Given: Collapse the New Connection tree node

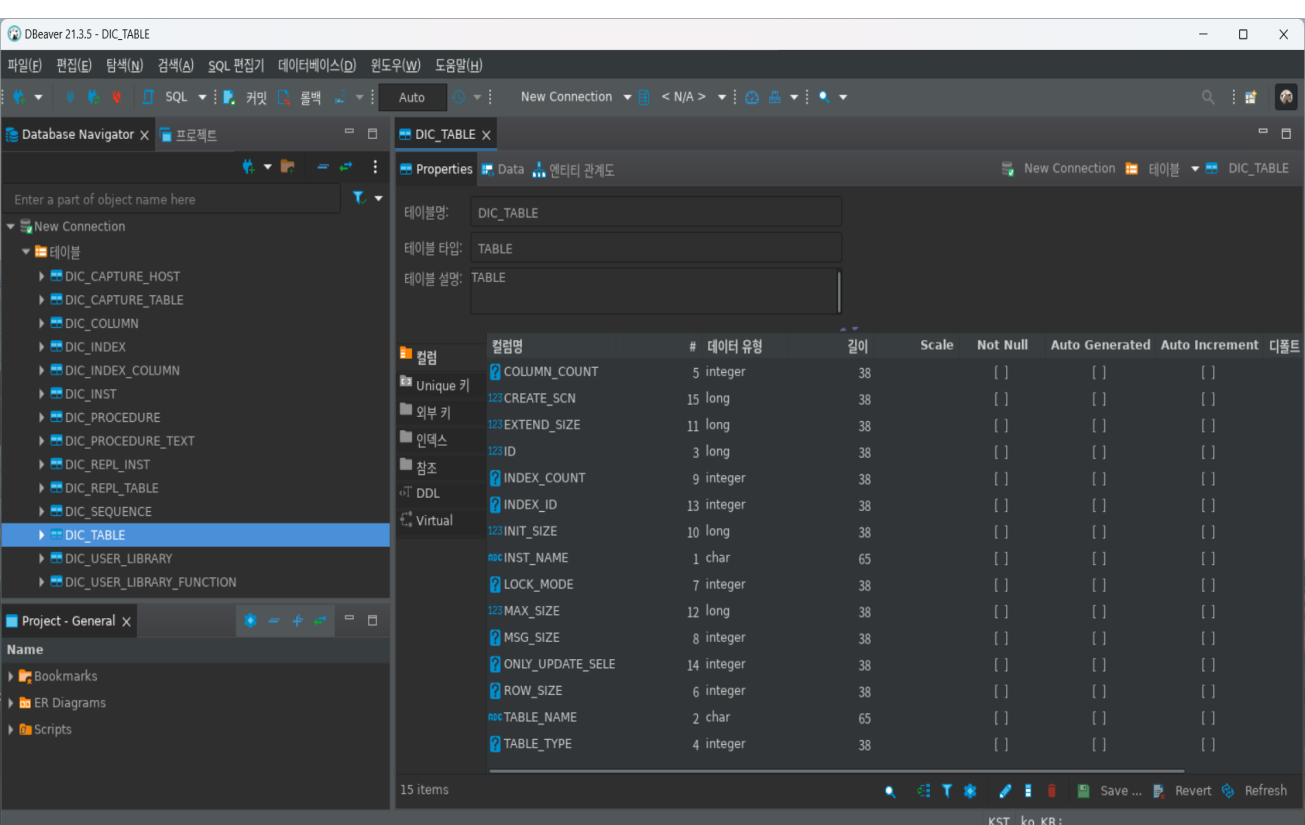Looking at the screenshot, I should click(11, 227).
